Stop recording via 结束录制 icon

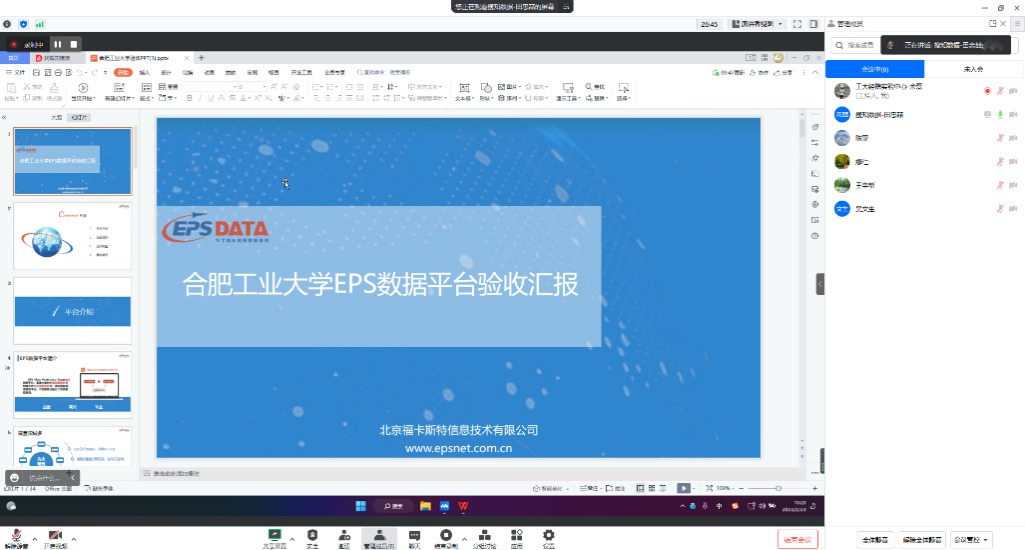coord(446,538)
